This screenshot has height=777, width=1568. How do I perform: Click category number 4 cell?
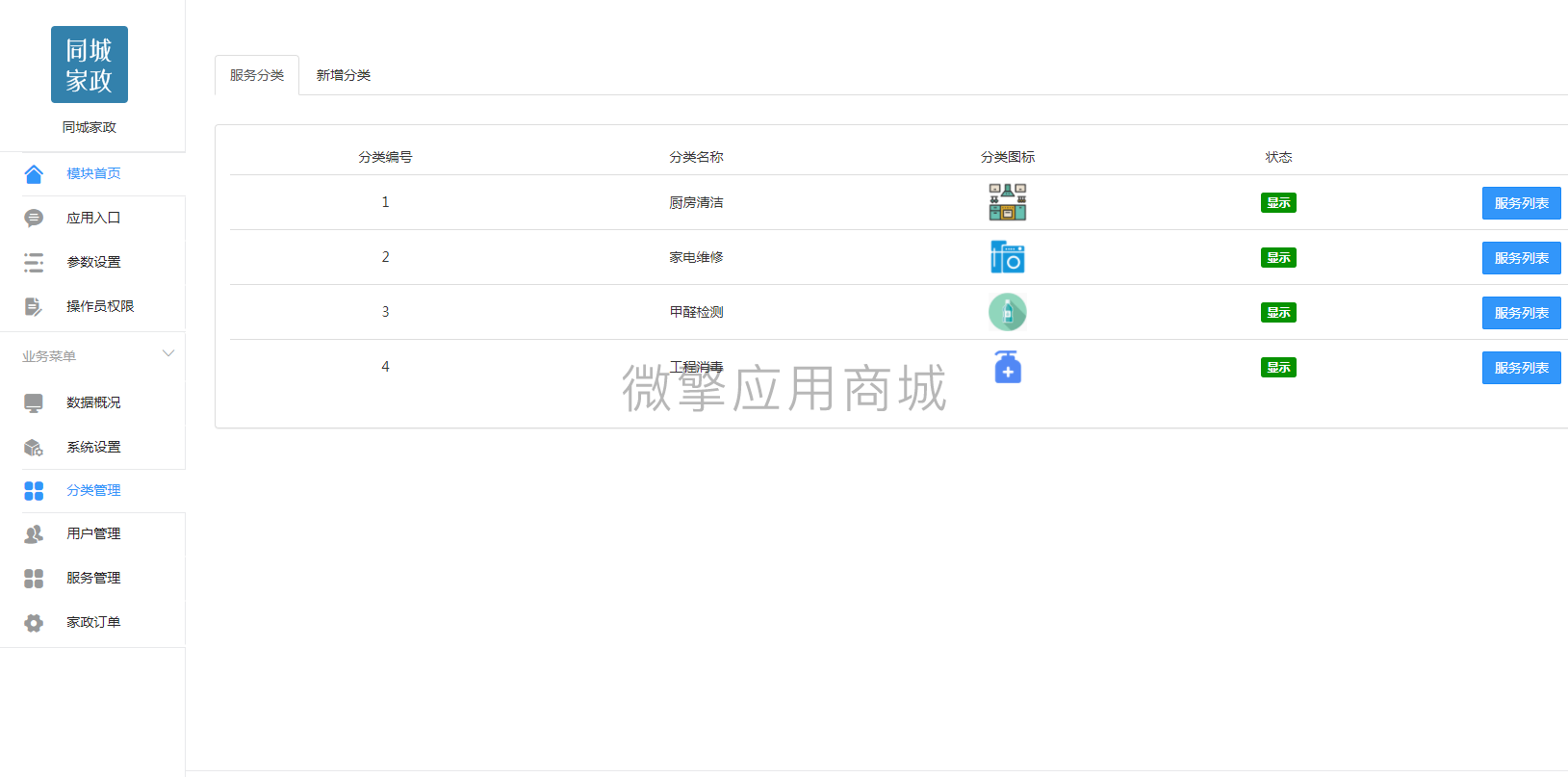coord(385,367)
